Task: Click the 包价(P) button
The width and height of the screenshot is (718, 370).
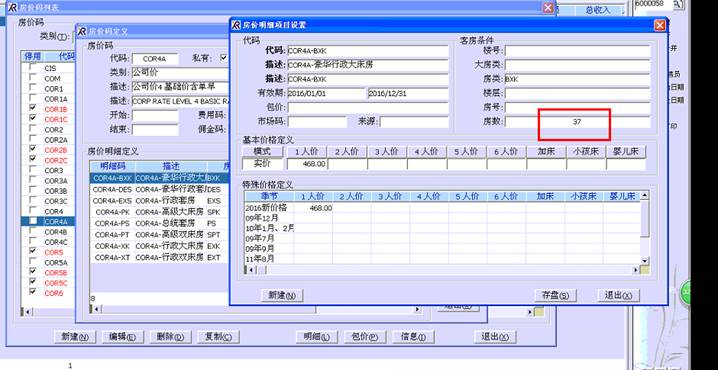Action: 365,337
